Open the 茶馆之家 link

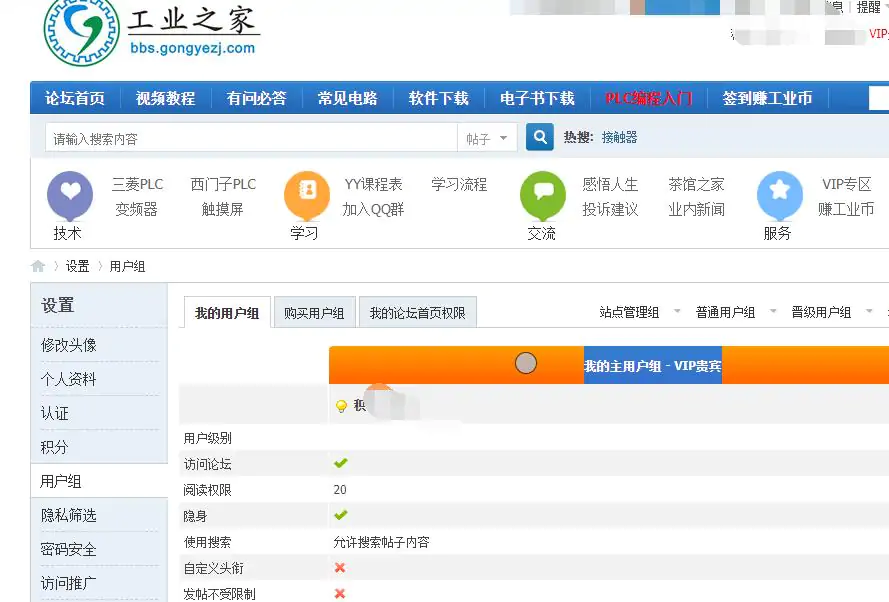point(696,184)
